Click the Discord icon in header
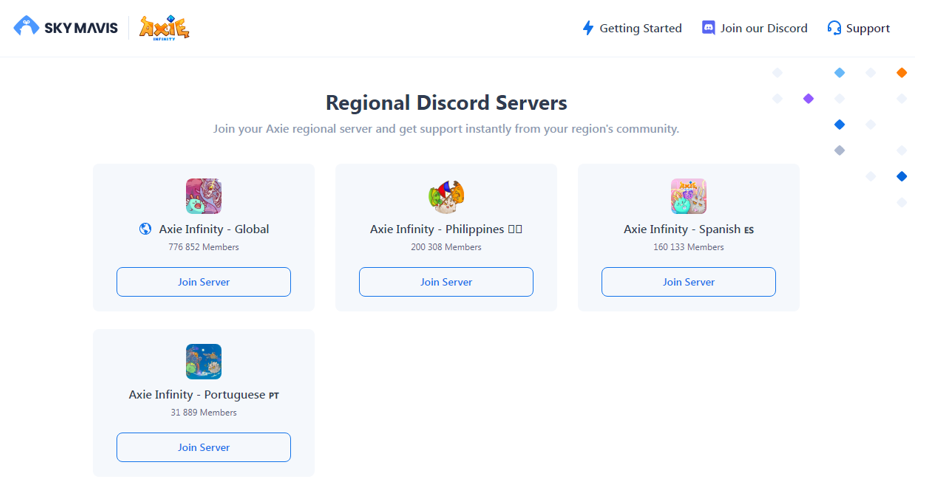Screen dimensions: 930x485 (x=708, y=28)
